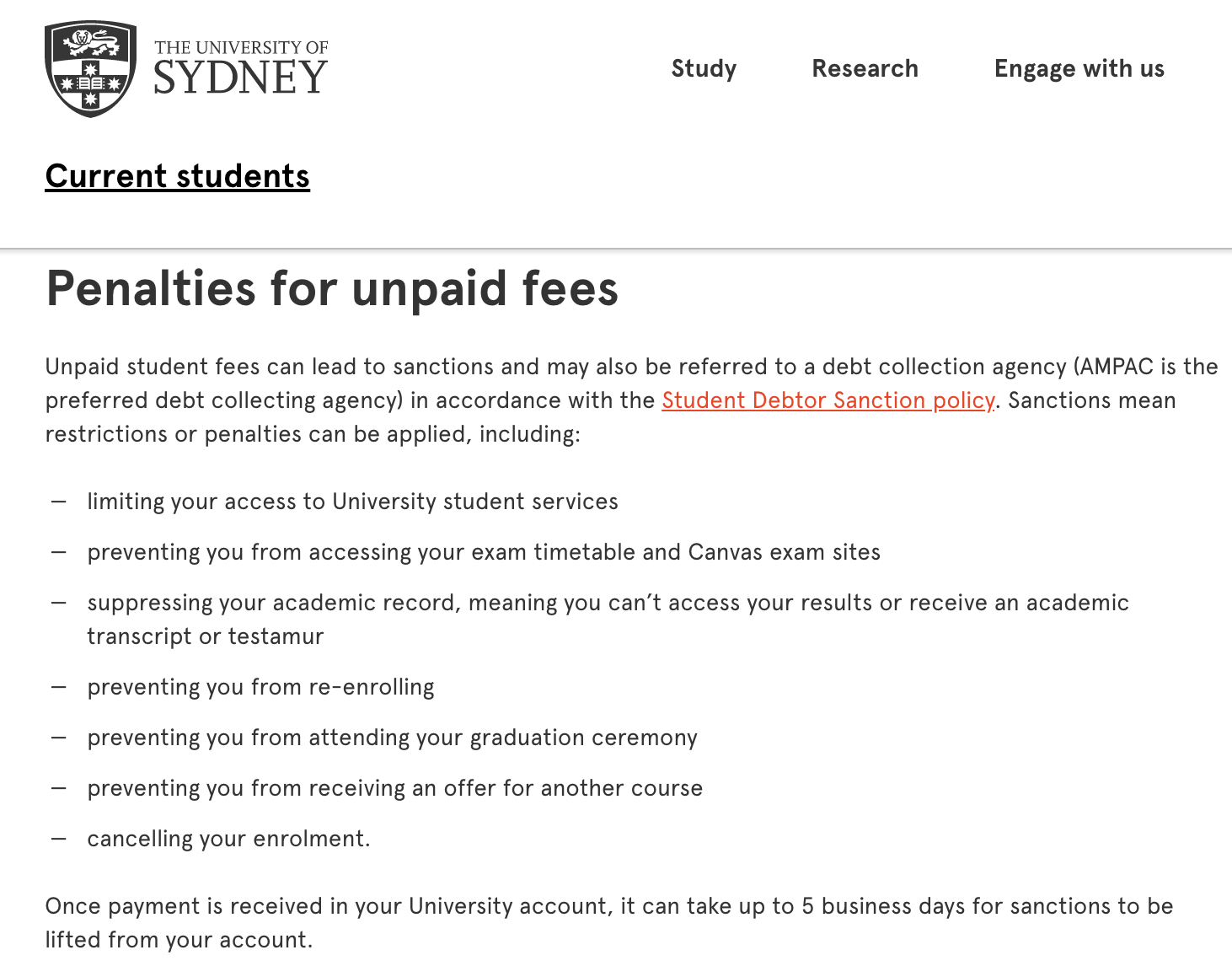This screenshot has height=966, width=1232.
Task: Click the Penalties for unpaid fees heading
Action: [x=332, y=288]
